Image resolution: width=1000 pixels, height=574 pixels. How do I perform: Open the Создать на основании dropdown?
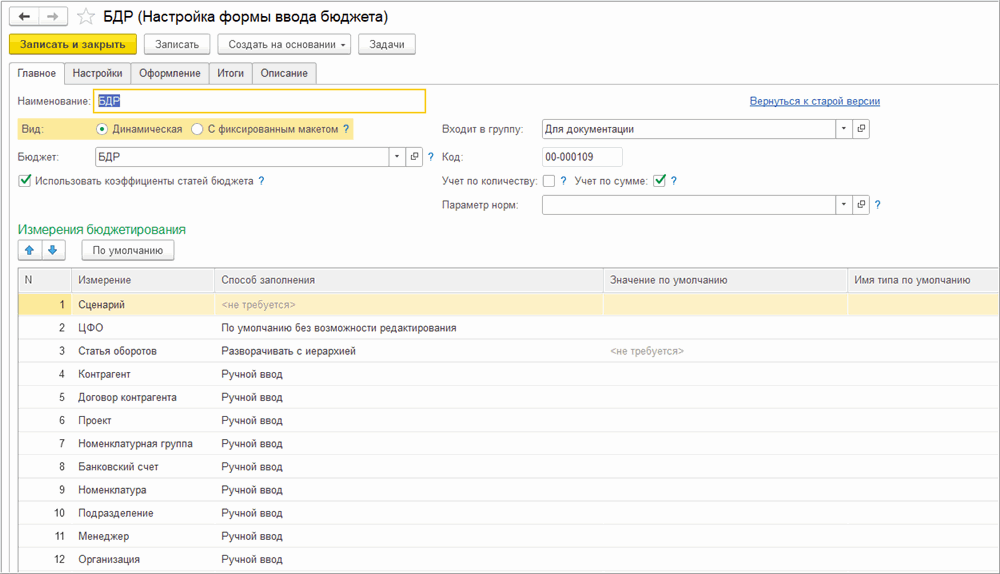[284, 44]
